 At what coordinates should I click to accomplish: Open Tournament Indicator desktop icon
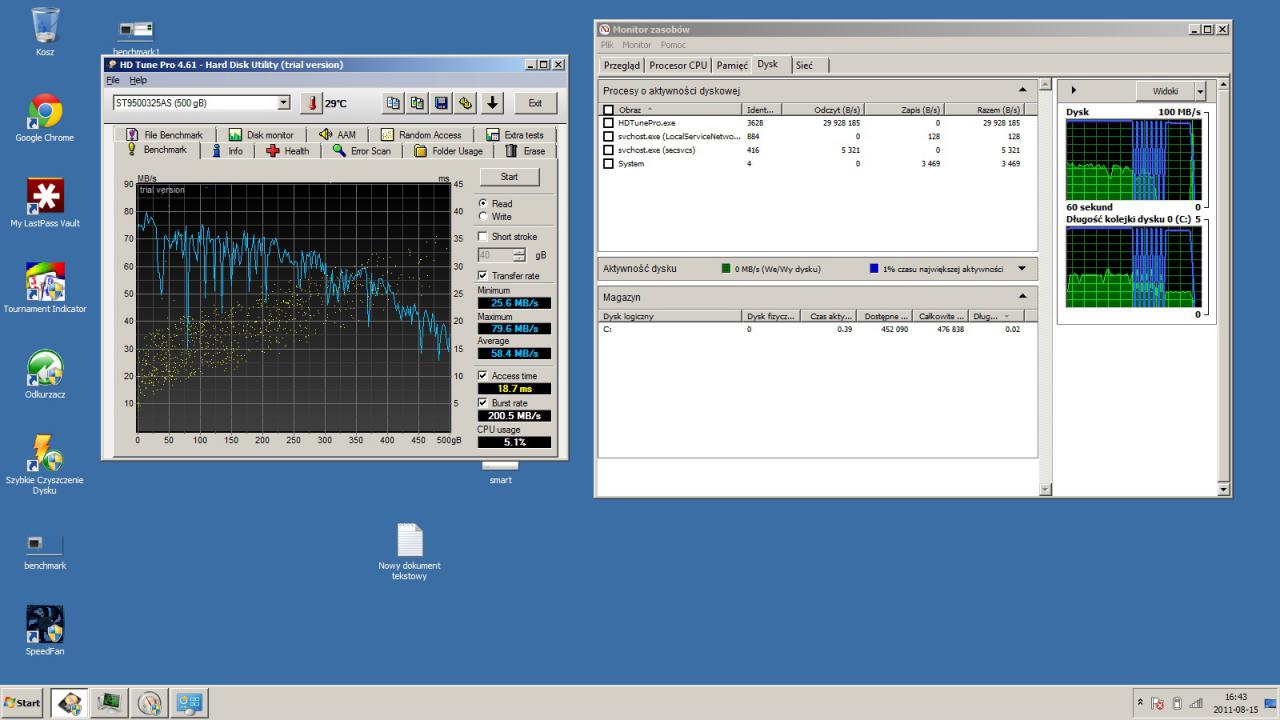(x=45, y=288)
